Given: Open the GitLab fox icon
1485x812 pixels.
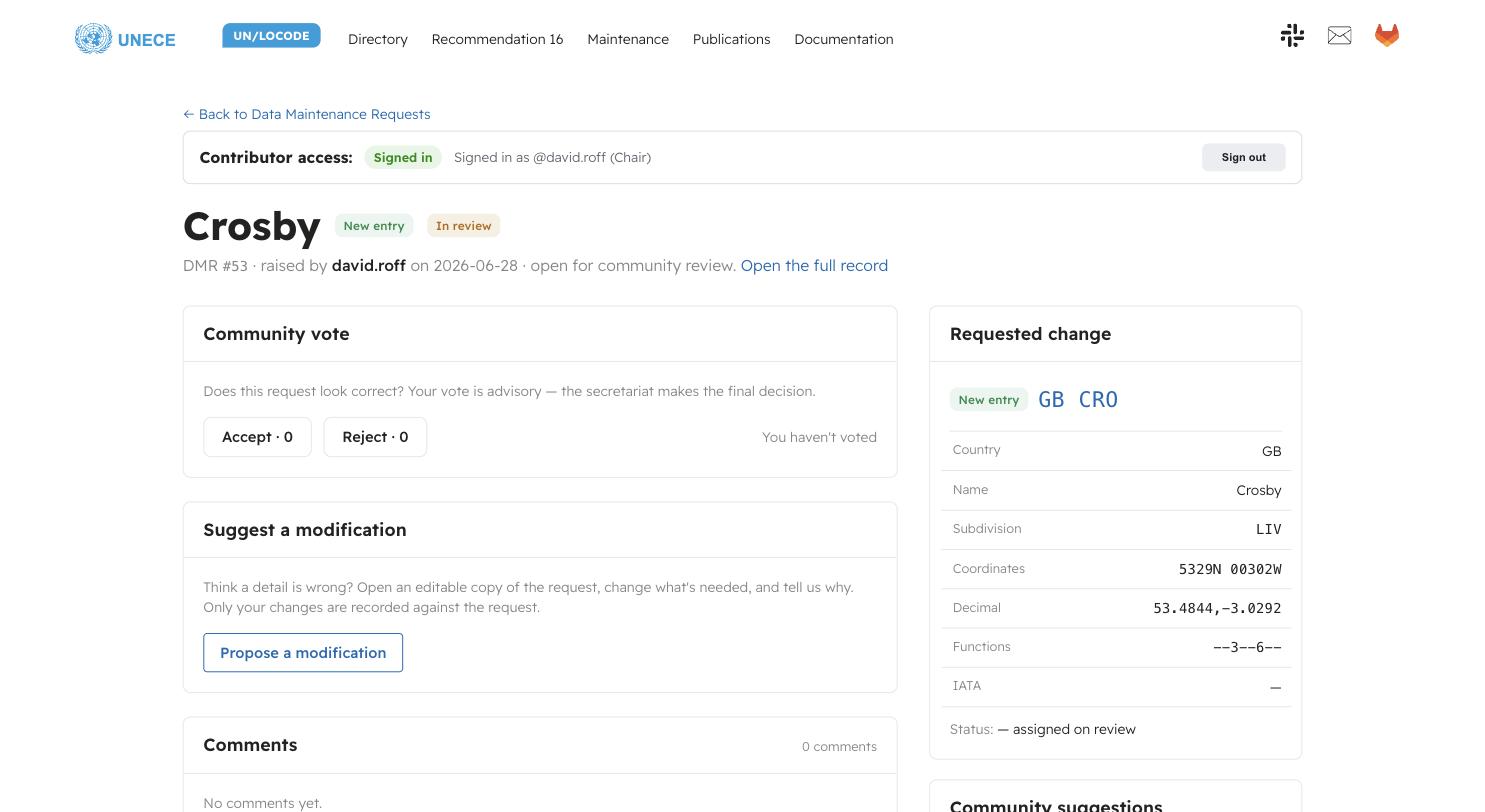Looking at the screenshot, I should coord(1387,36).
